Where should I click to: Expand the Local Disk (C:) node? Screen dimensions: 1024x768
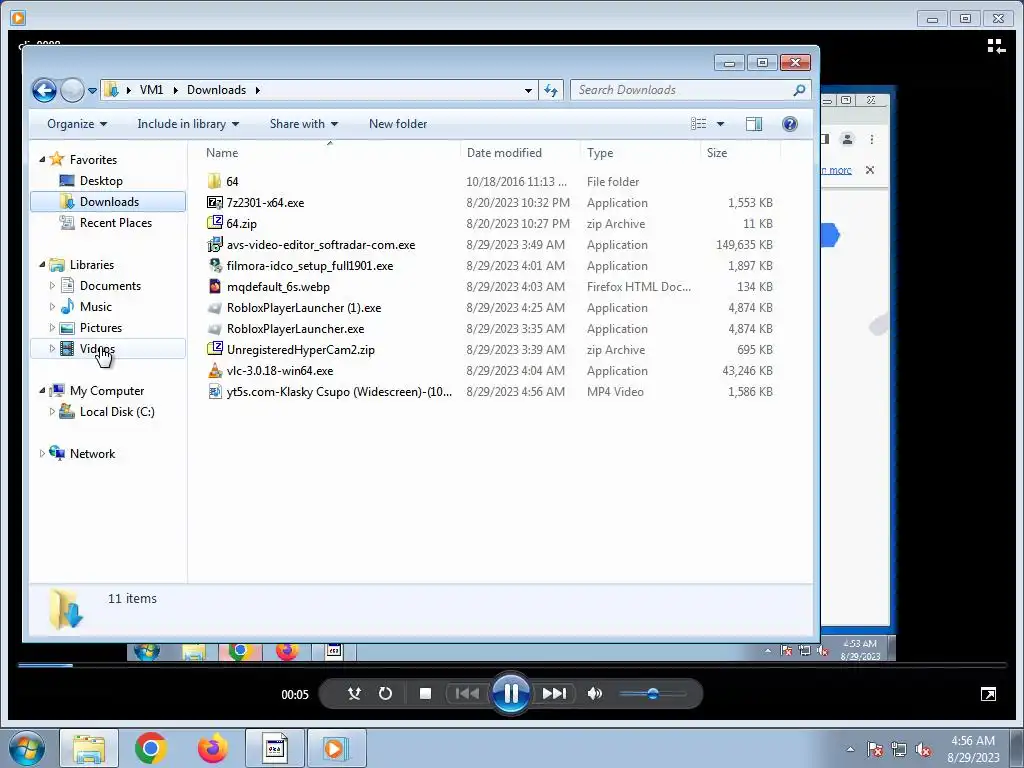coord(52,411)
